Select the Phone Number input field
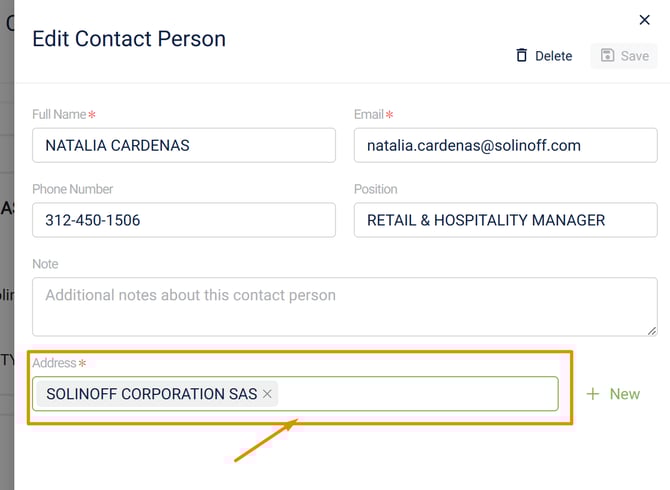The height and width of the screenshot is (490, 670). pos(184,220)
